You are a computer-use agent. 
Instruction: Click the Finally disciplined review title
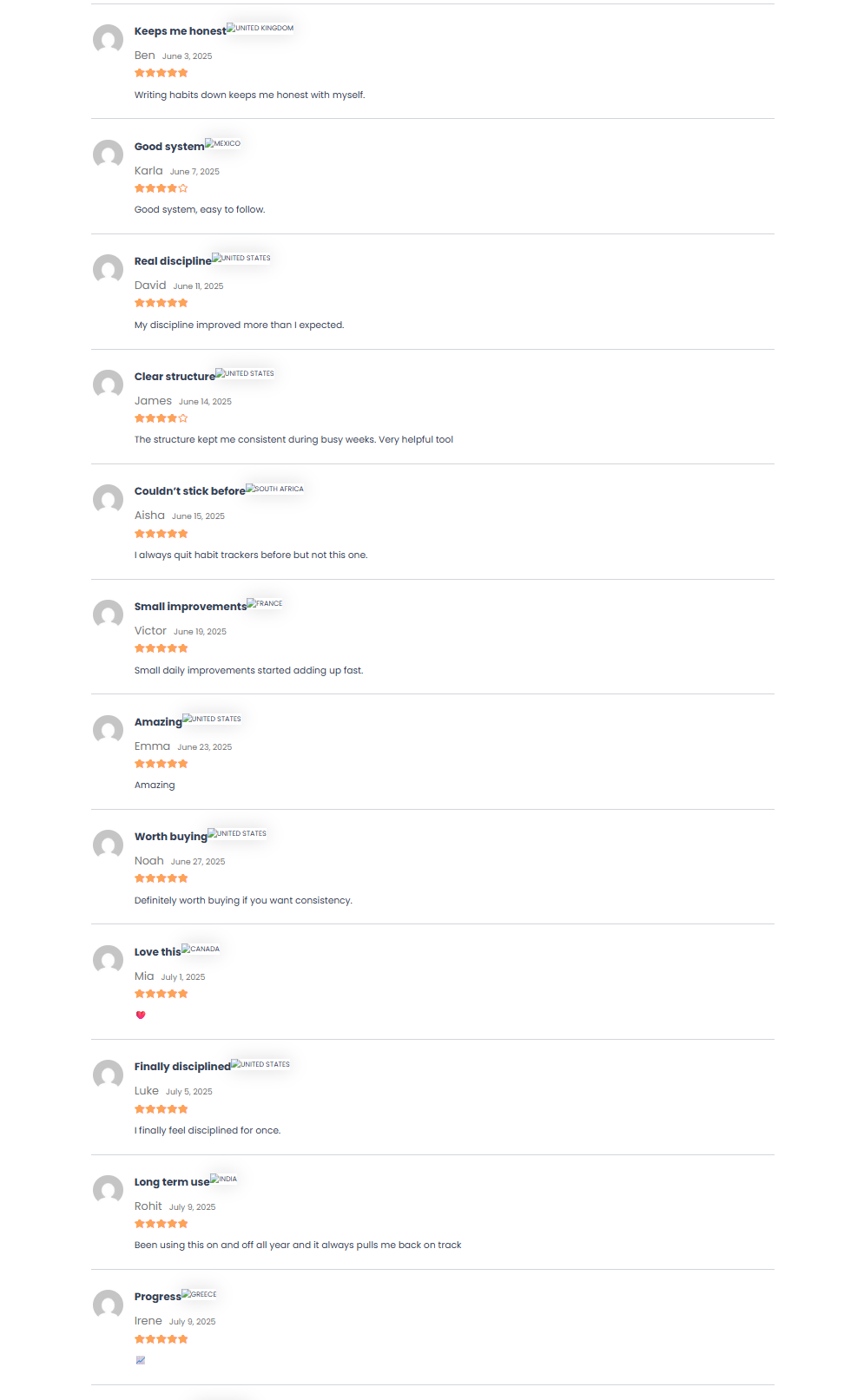[182, 1067]
